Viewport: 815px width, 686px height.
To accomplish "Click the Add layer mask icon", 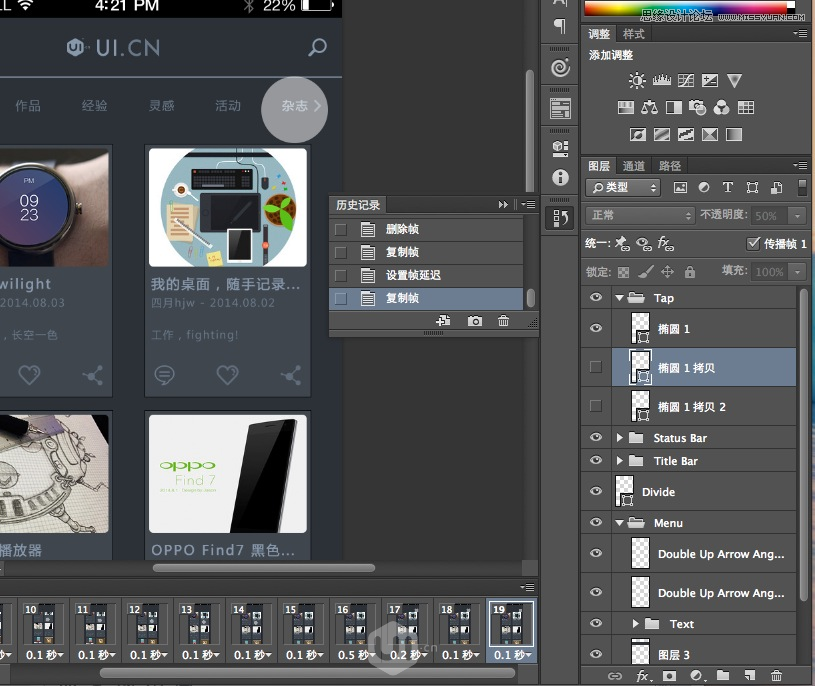I will [x=668, y=676].
